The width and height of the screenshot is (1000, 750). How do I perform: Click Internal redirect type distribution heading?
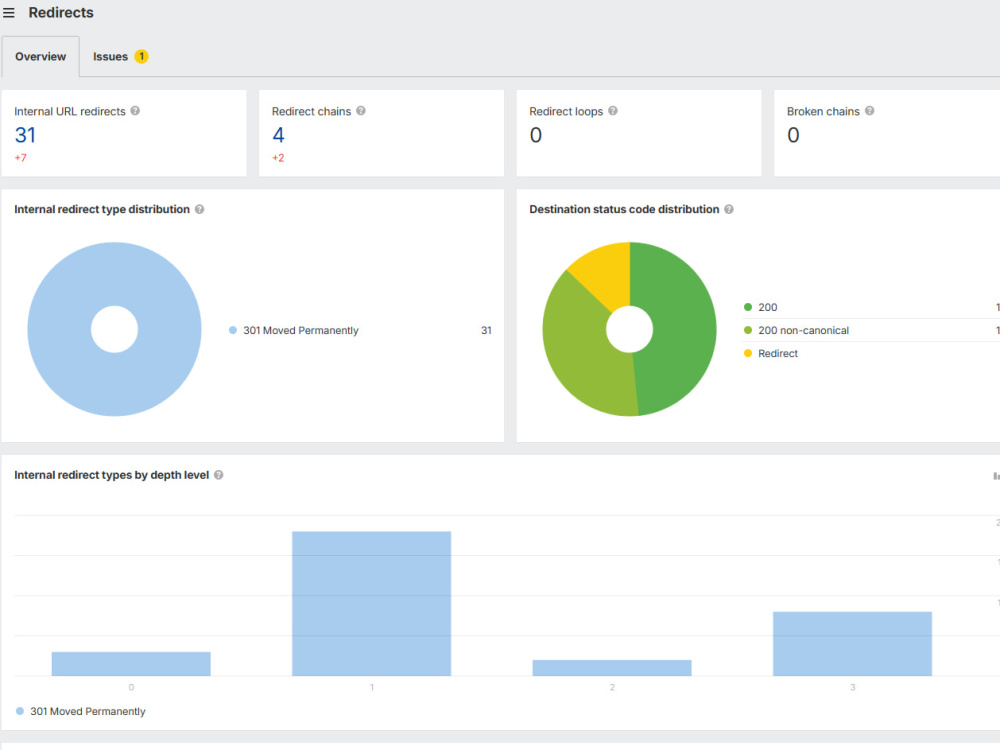102,209
